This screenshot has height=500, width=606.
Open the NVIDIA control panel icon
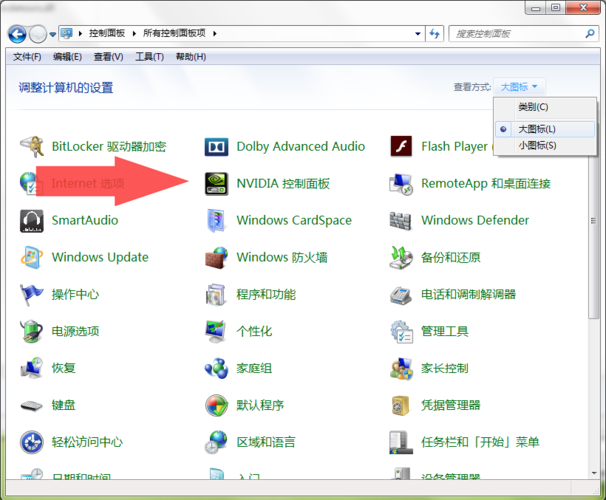click(216, 184)
